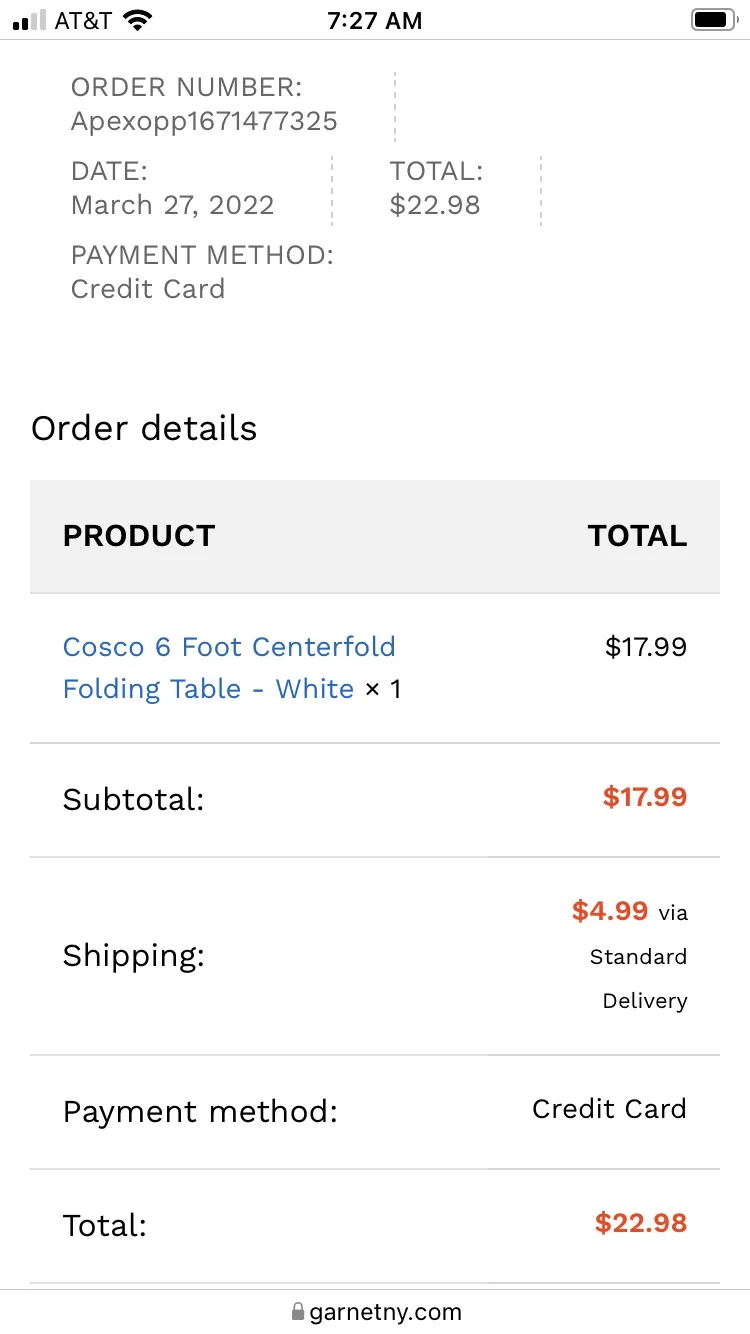The image size is (750, 1334).
Task: Select order number Apexopp1671477325
Action: point(204,122)
